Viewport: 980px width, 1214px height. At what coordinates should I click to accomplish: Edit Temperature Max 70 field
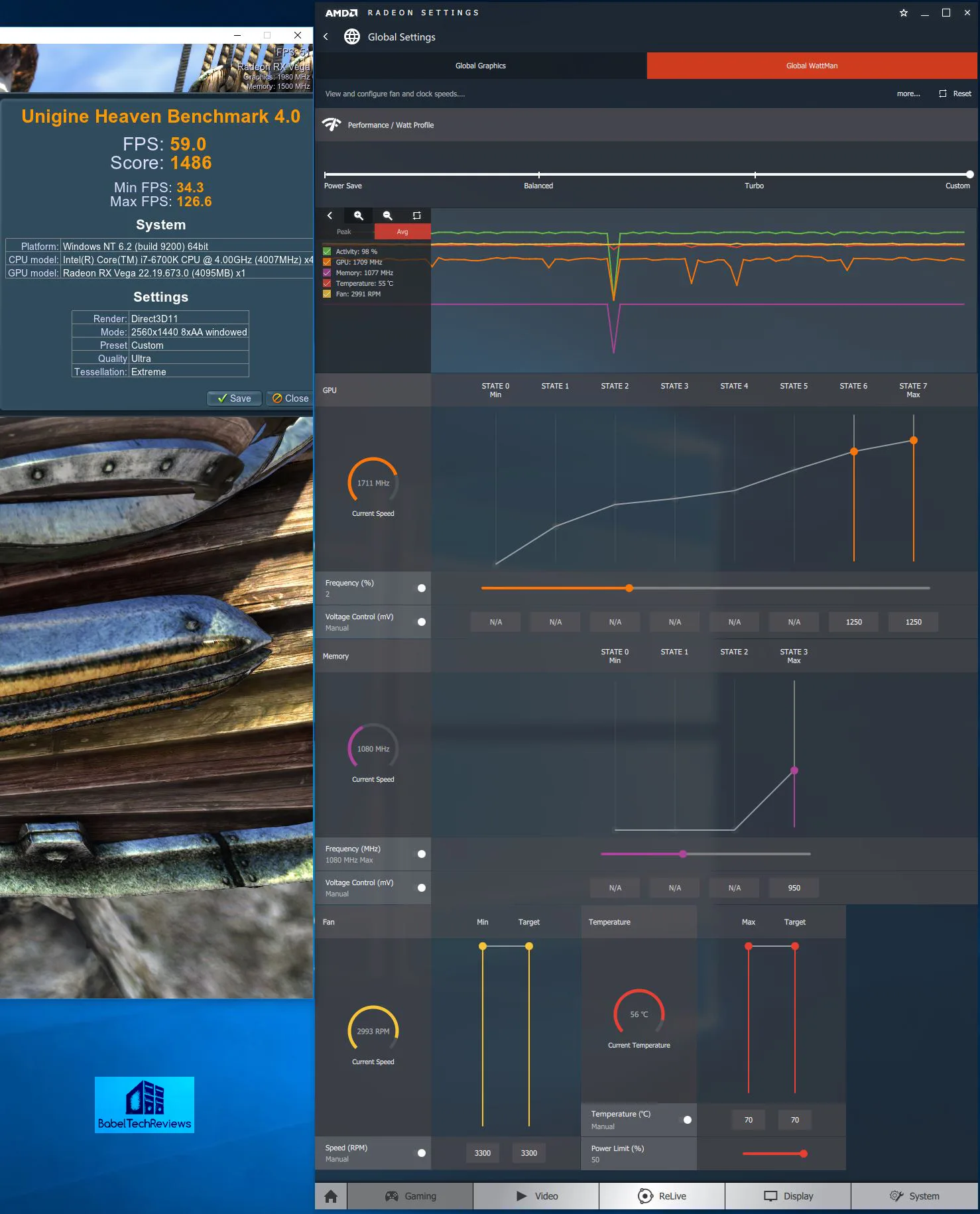(x=749, y=1120)
